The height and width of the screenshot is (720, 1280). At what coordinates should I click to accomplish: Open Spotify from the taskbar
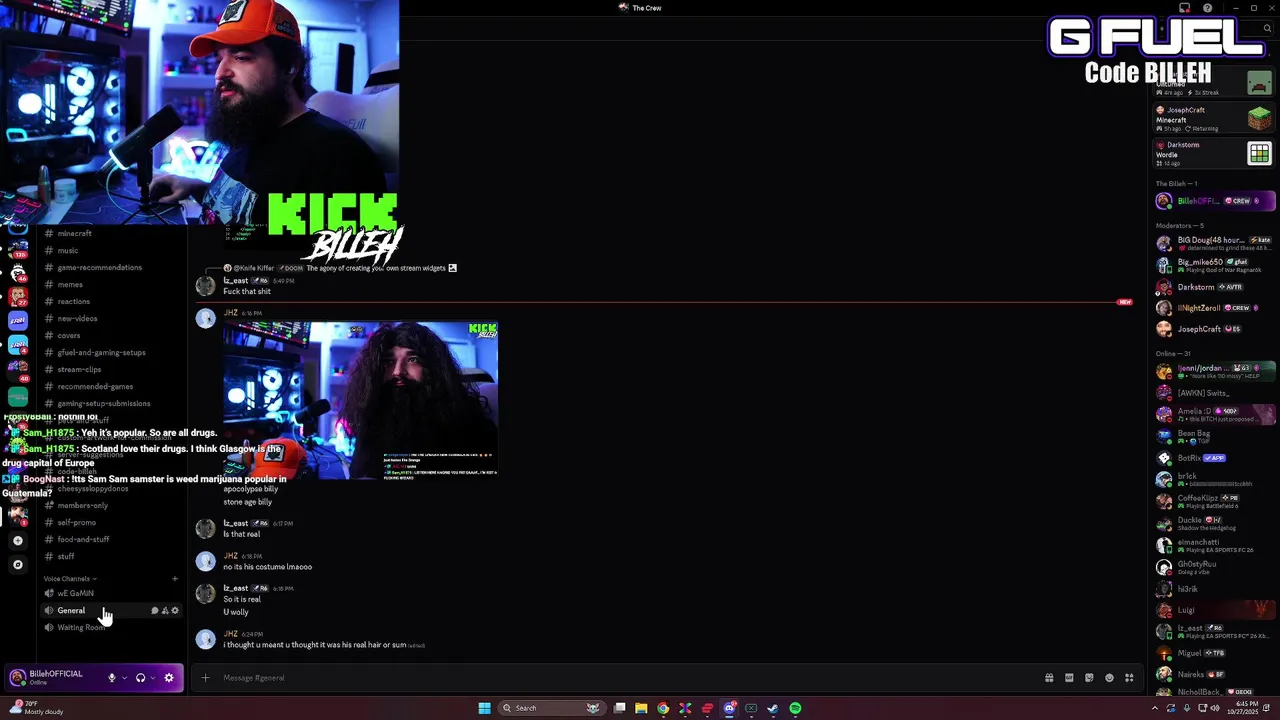click(x=795, y=708)
